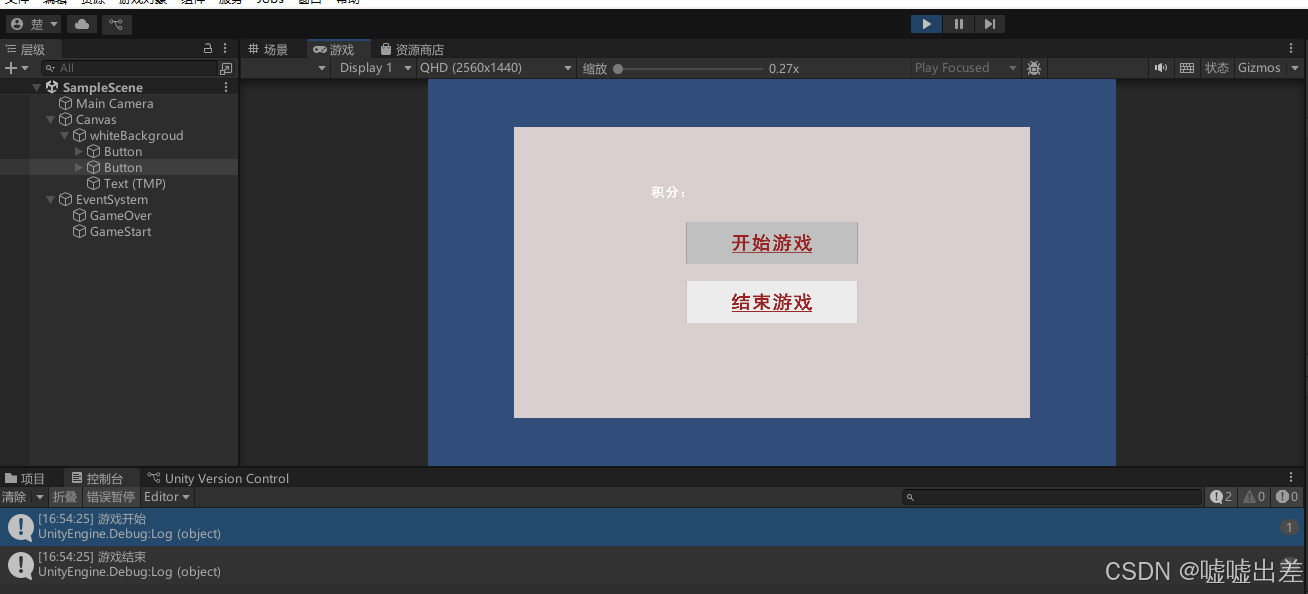Click the 清除 clear console button
The image size is (1308, 594).
[x=15, y=497]
